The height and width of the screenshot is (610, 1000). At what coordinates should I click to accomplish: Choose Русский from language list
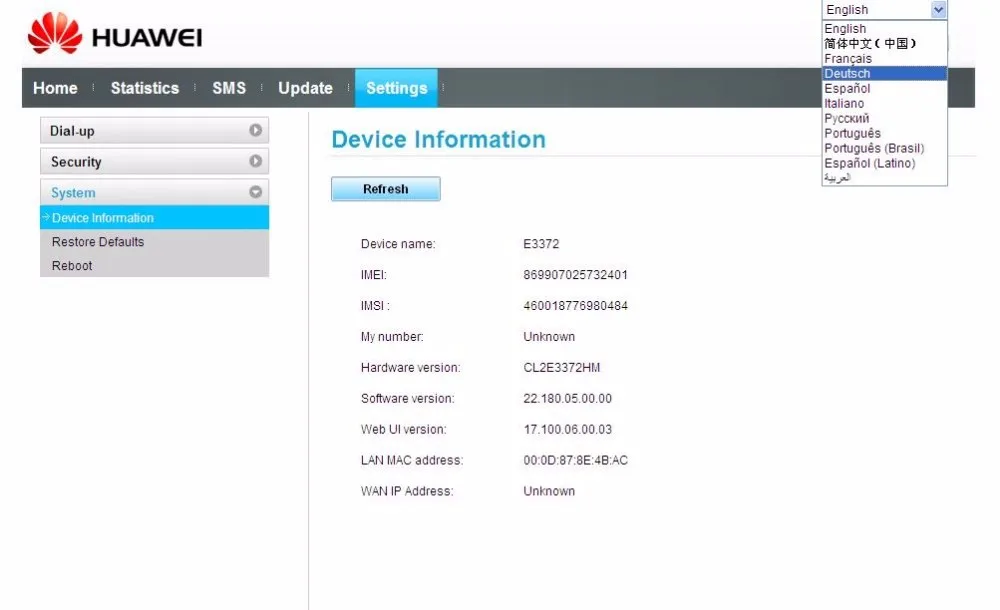click(x=884, y=118)
